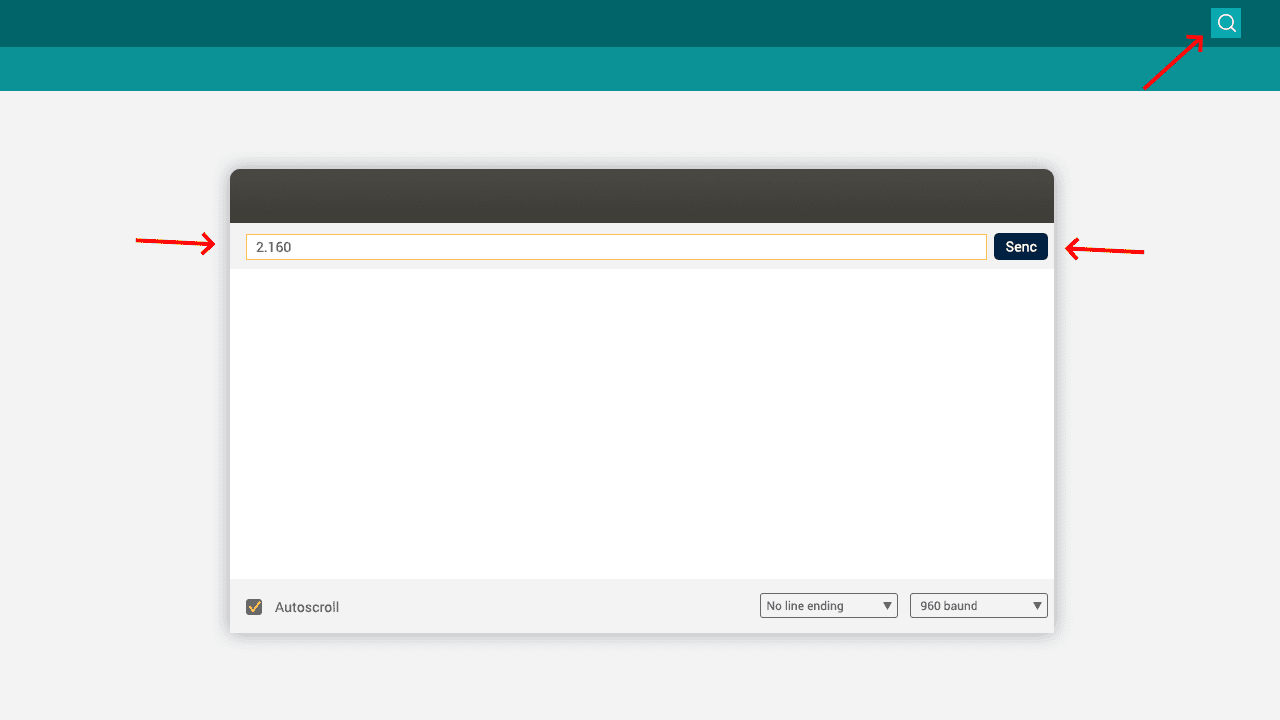The width and height of the screenshot is (1280, 720).
Task: Click the red arrow right of Send button
Action: pyautogui.click(x=1104, y=249)
